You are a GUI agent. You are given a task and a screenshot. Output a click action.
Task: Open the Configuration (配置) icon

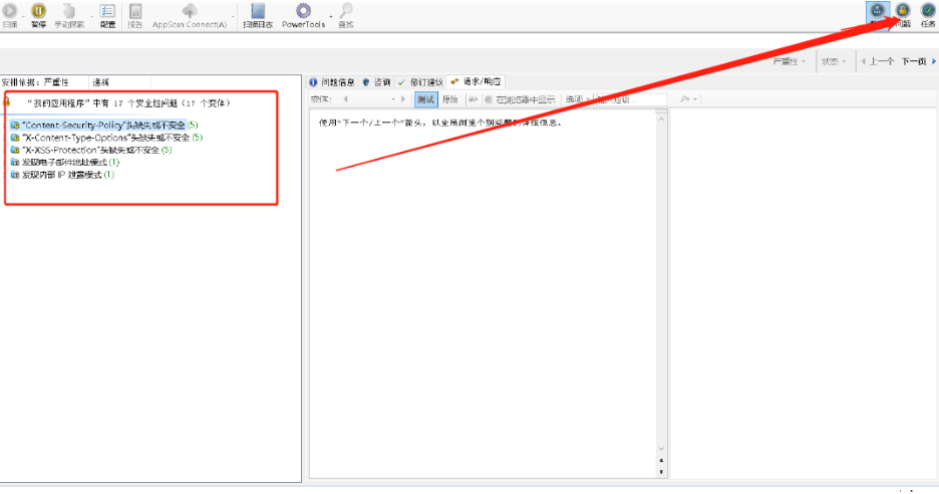click(107, 11)
